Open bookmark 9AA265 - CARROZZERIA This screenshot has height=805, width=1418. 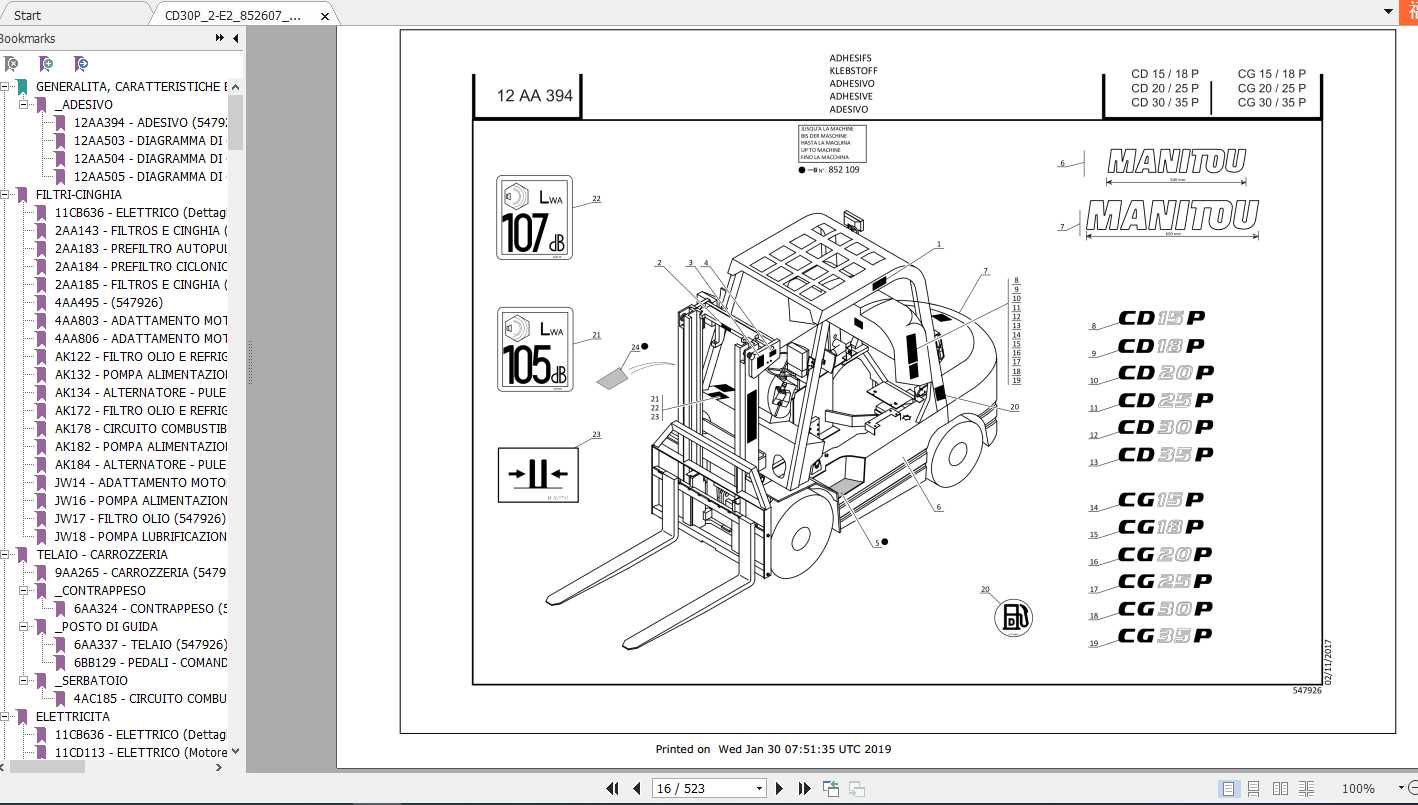click(x=141, y=573)
